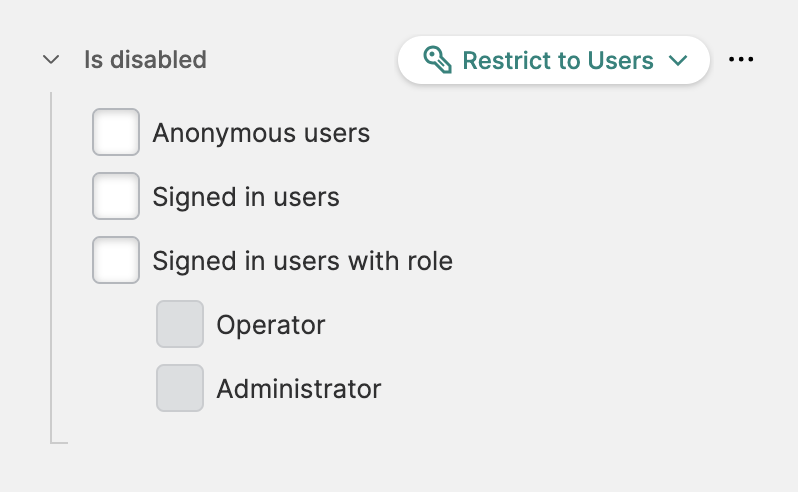
Task: Click the Operator label text
Action: (271, 325)
